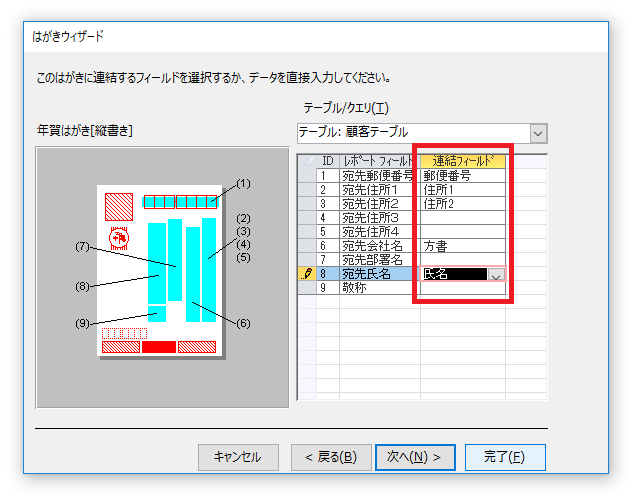
Task: Open the テーブル/クエリ combo box dropdown arrow
Action: [538, 133]
